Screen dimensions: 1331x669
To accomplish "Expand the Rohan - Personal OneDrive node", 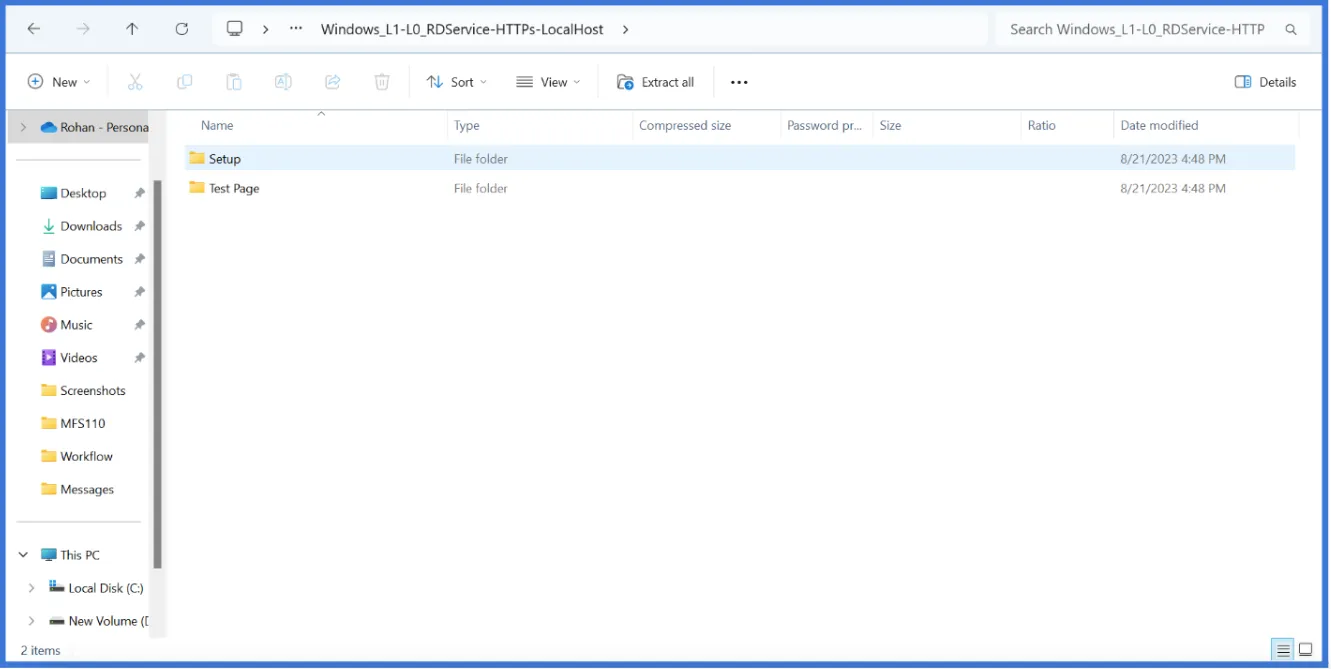I will click(x=23, y=127).
